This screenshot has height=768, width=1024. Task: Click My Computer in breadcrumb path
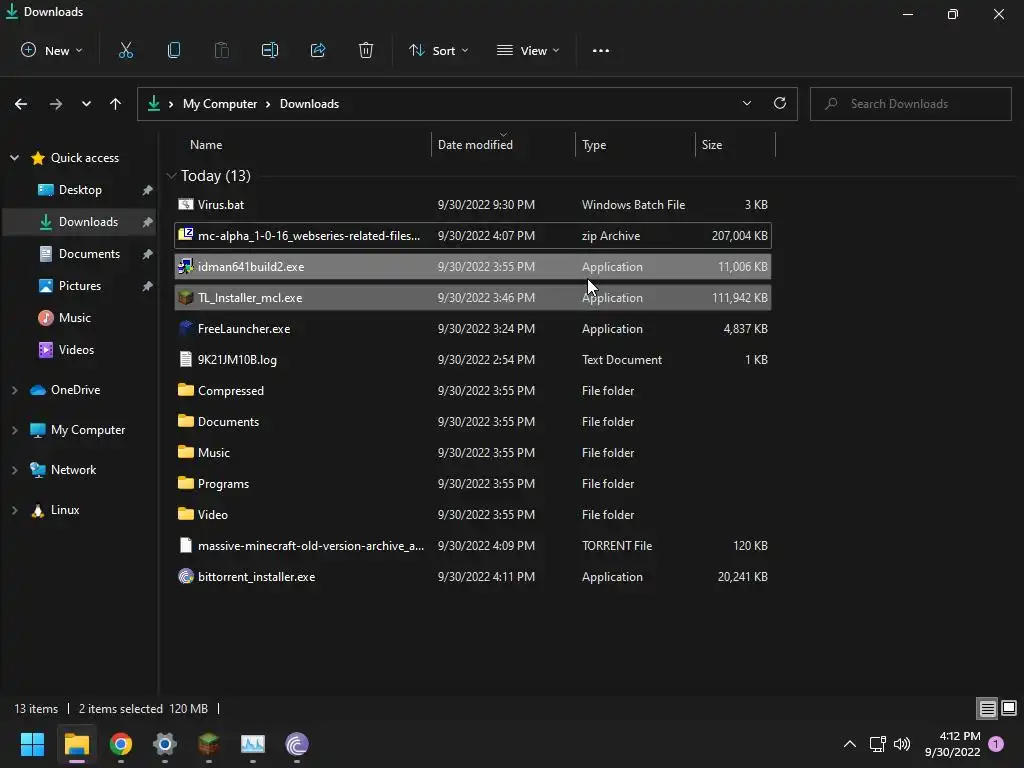[x=220, y=104]
